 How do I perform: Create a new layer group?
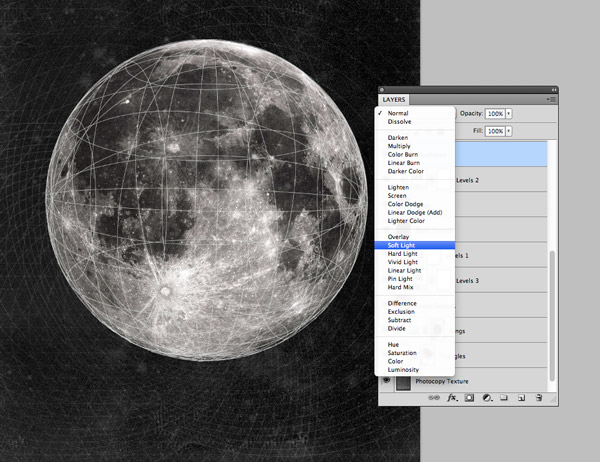pyautogui.click(x=504, y=397)
